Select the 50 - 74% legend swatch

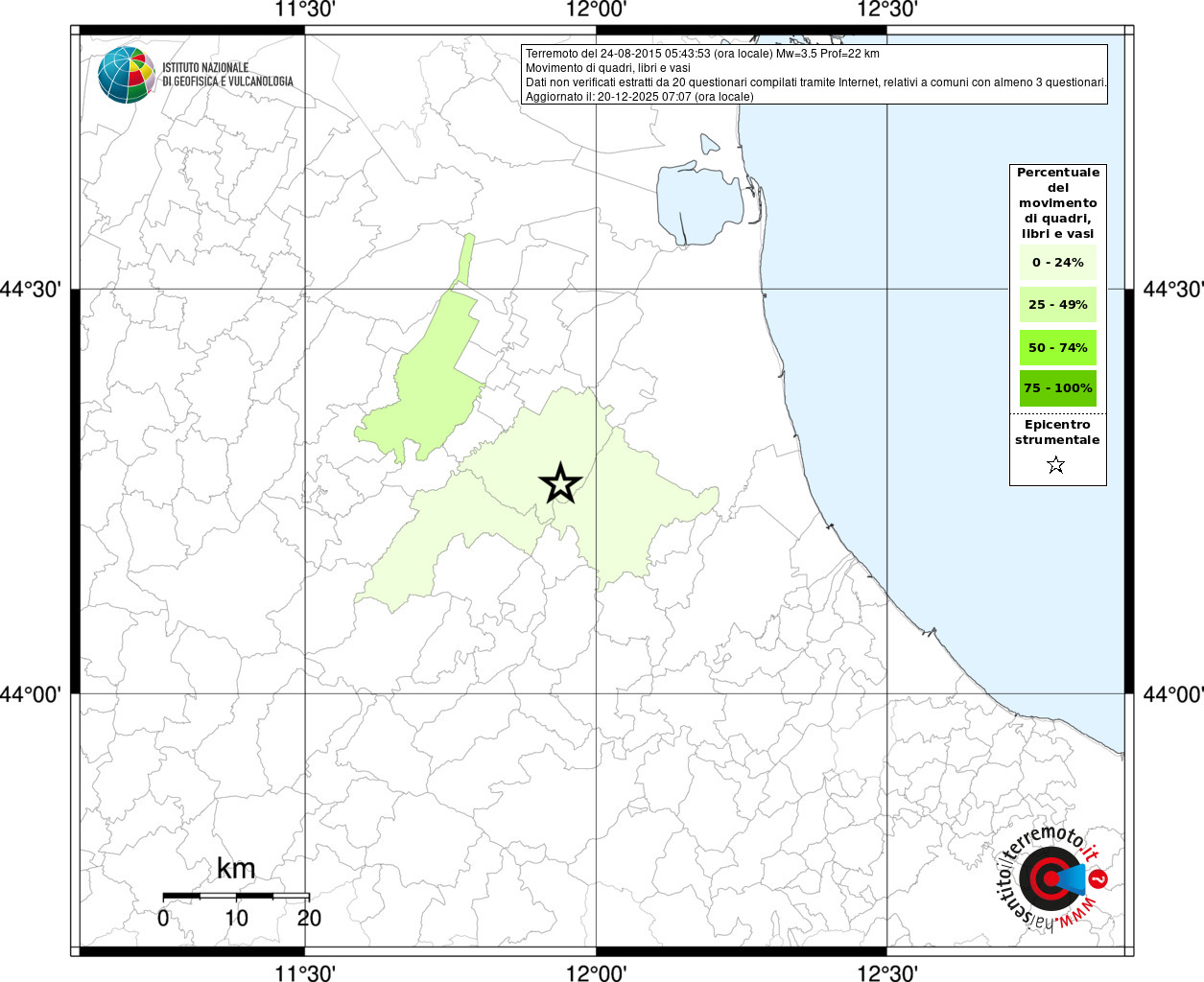(x=1058, y=348)
